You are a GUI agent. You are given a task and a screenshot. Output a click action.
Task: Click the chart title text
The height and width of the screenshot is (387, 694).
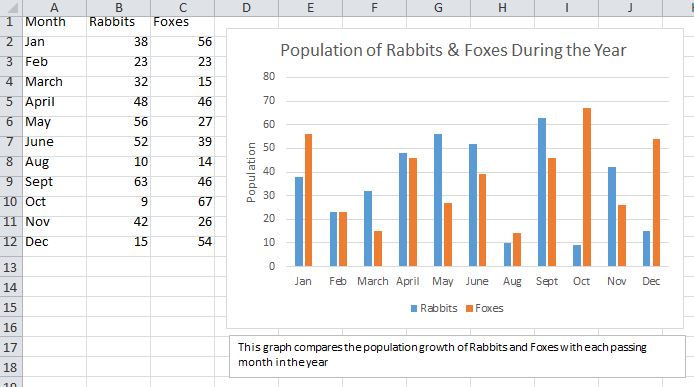(x=453, y=50)
